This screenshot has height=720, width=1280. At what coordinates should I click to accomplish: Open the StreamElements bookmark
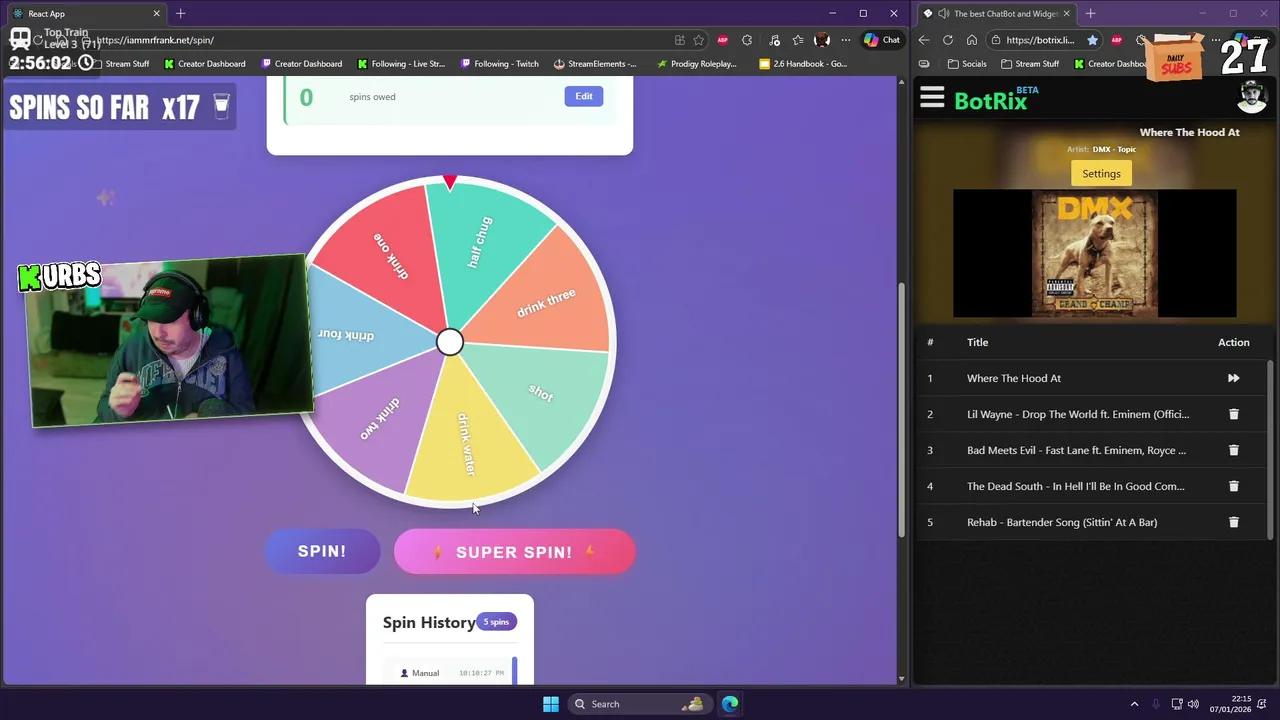594,64
